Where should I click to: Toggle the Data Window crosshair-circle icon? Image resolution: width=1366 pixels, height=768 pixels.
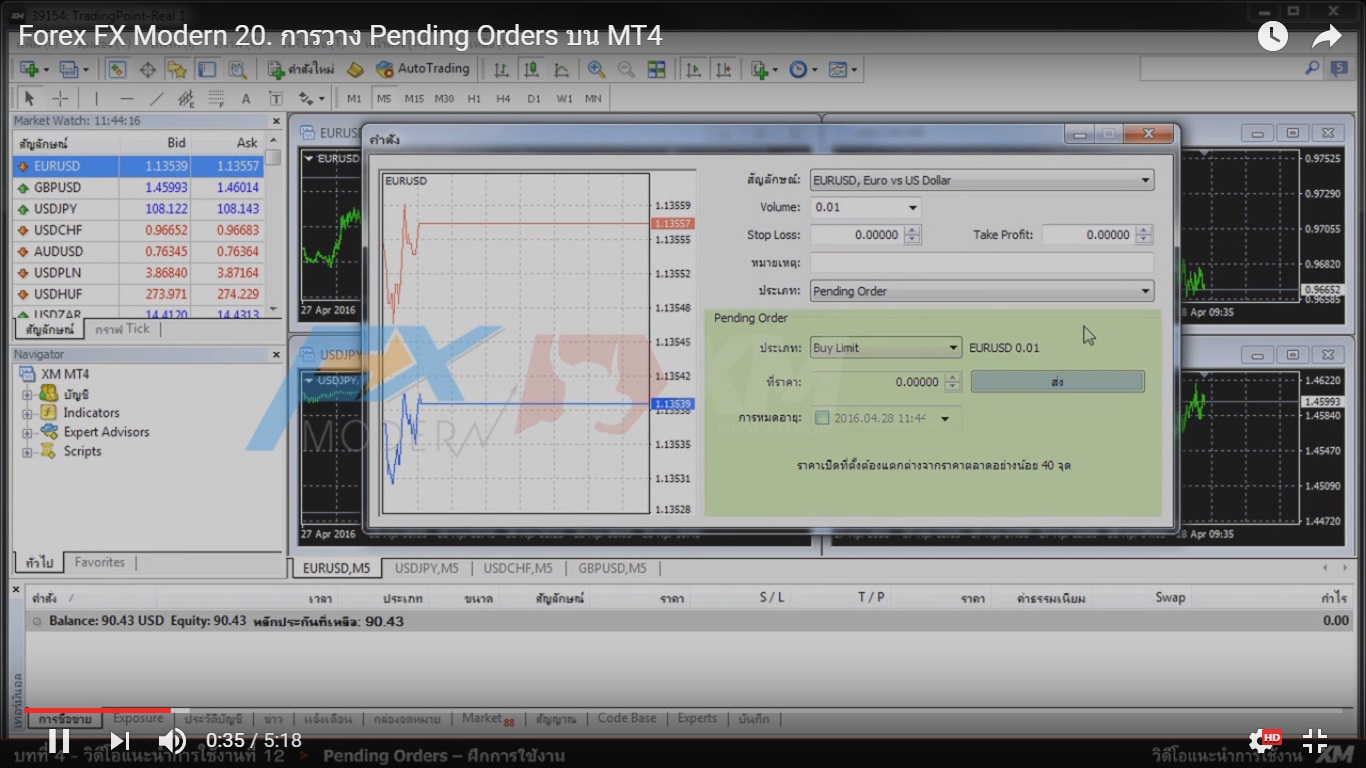[147, 69]
